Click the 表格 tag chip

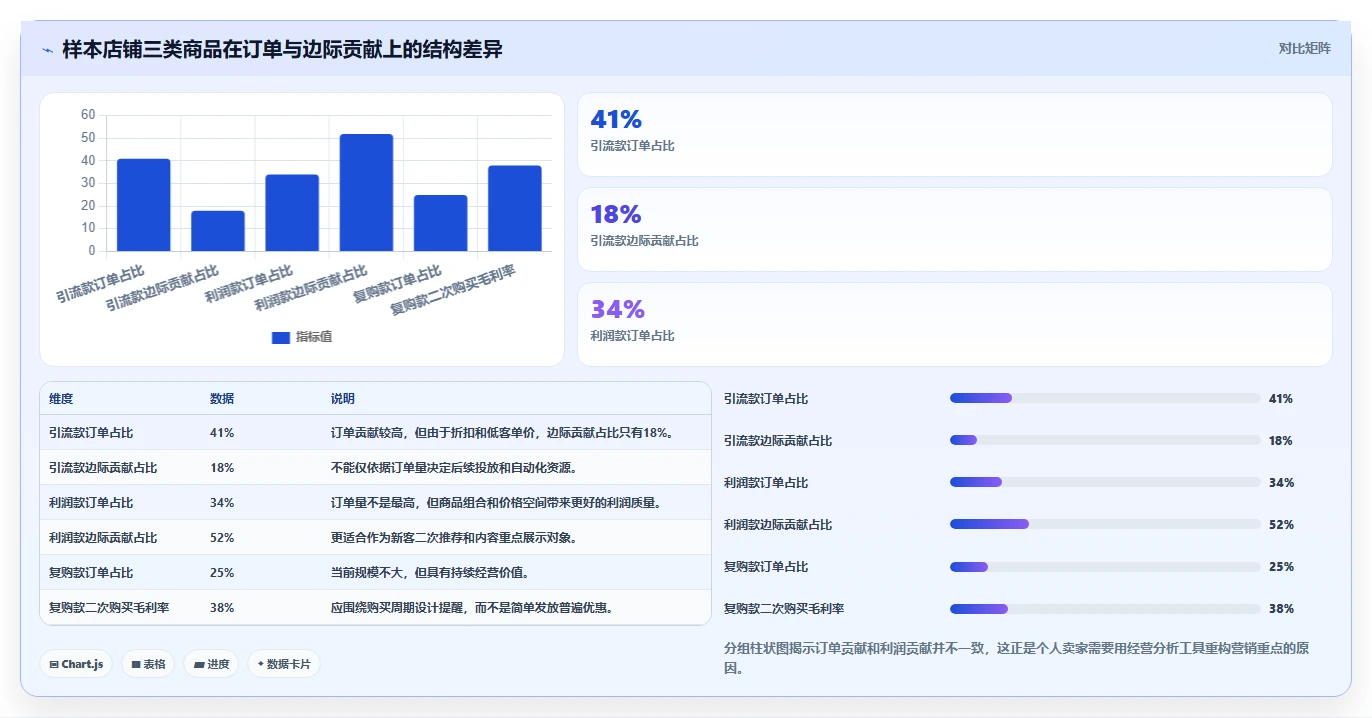pyautogui.click(x=148, y=664)
